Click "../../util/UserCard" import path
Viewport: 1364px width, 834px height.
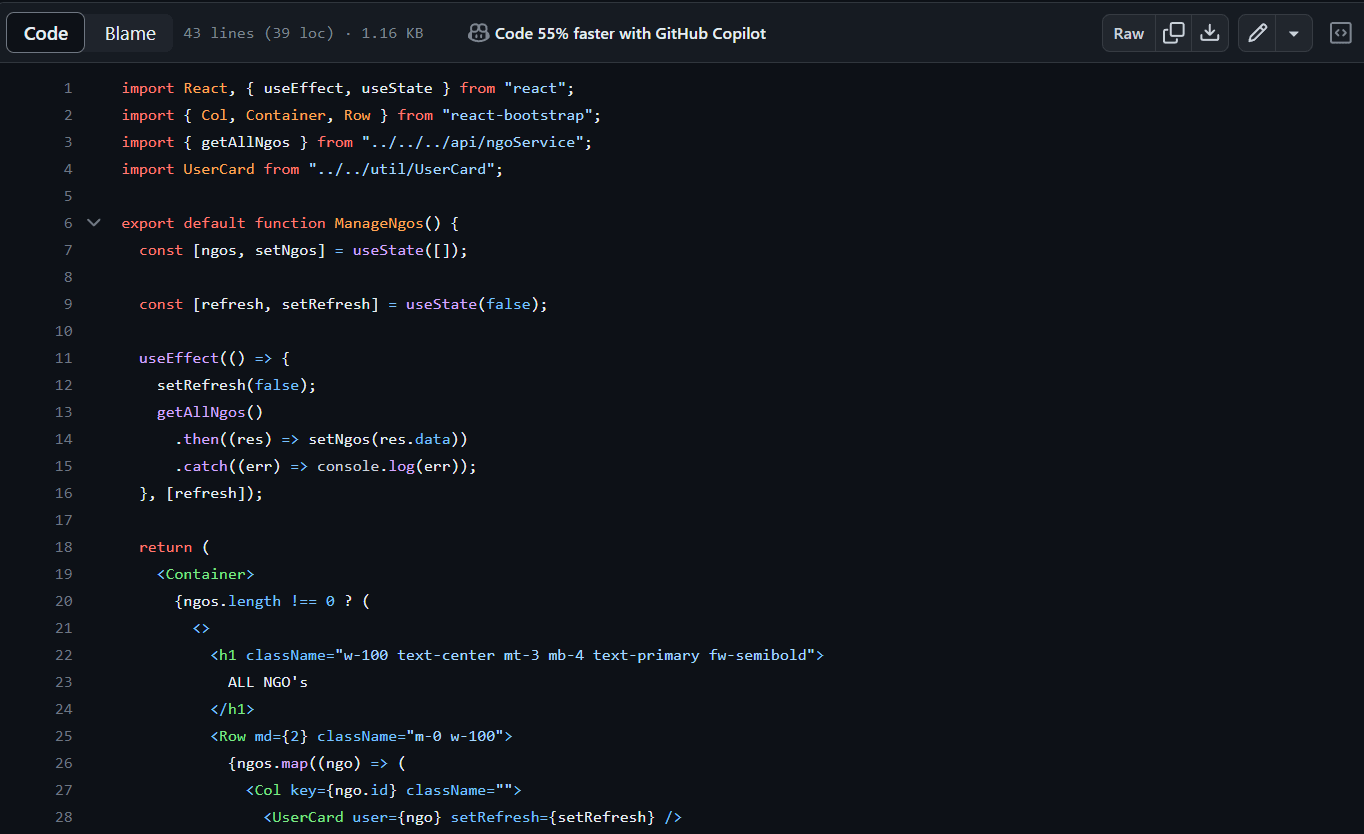[401, 169]
